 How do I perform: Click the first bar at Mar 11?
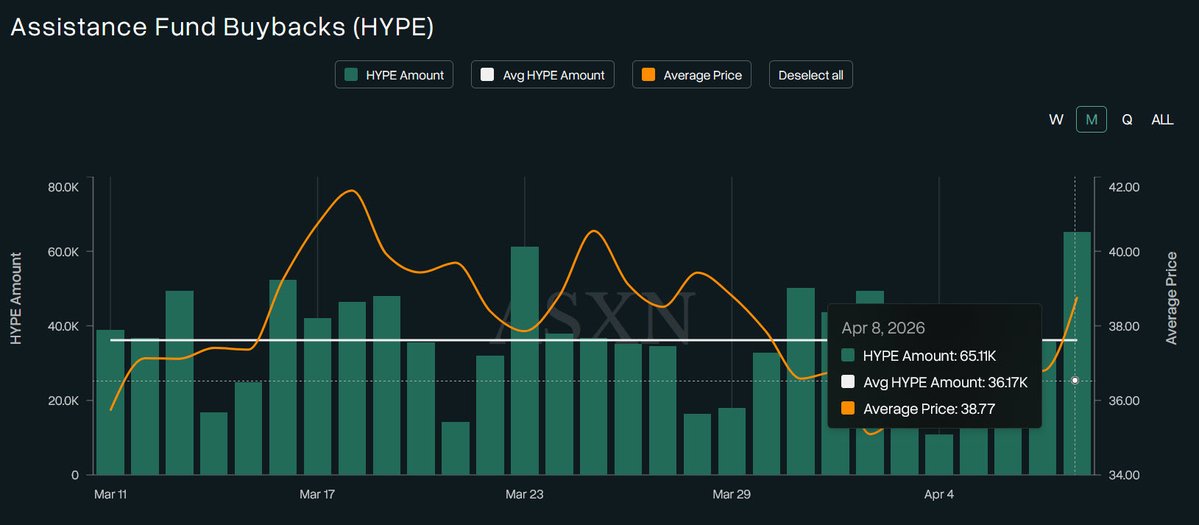coord(110,400)
